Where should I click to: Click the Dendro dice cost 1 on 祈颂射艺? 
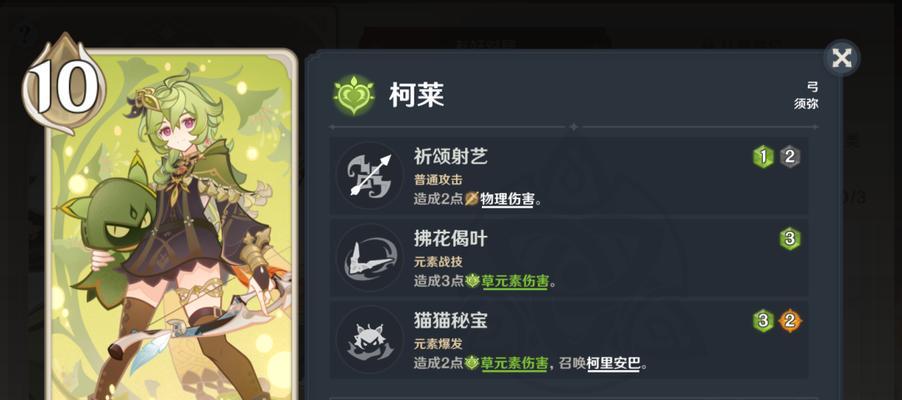coord(763,157)
